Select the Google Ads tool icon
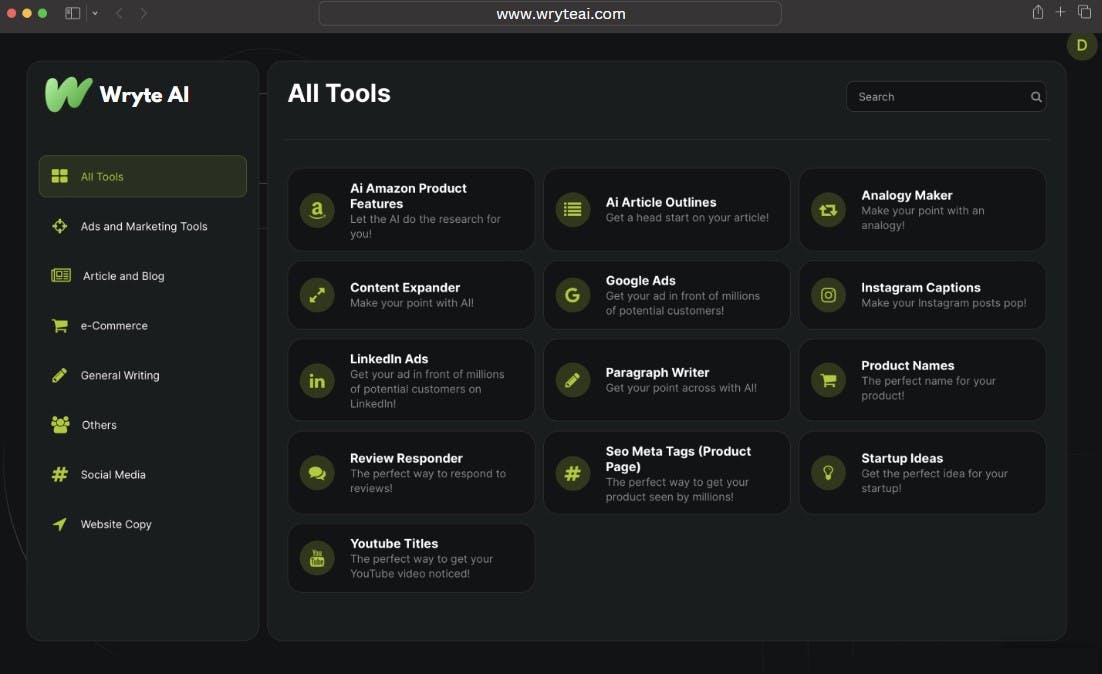The image size is (1102, 674). click(572, 295)
